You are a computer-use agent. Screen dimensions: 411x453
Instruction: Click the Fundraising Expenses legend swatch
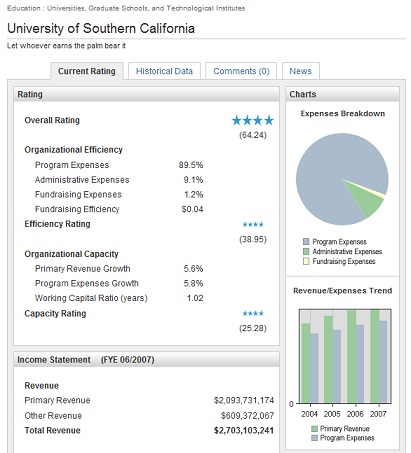pos(306,261)
